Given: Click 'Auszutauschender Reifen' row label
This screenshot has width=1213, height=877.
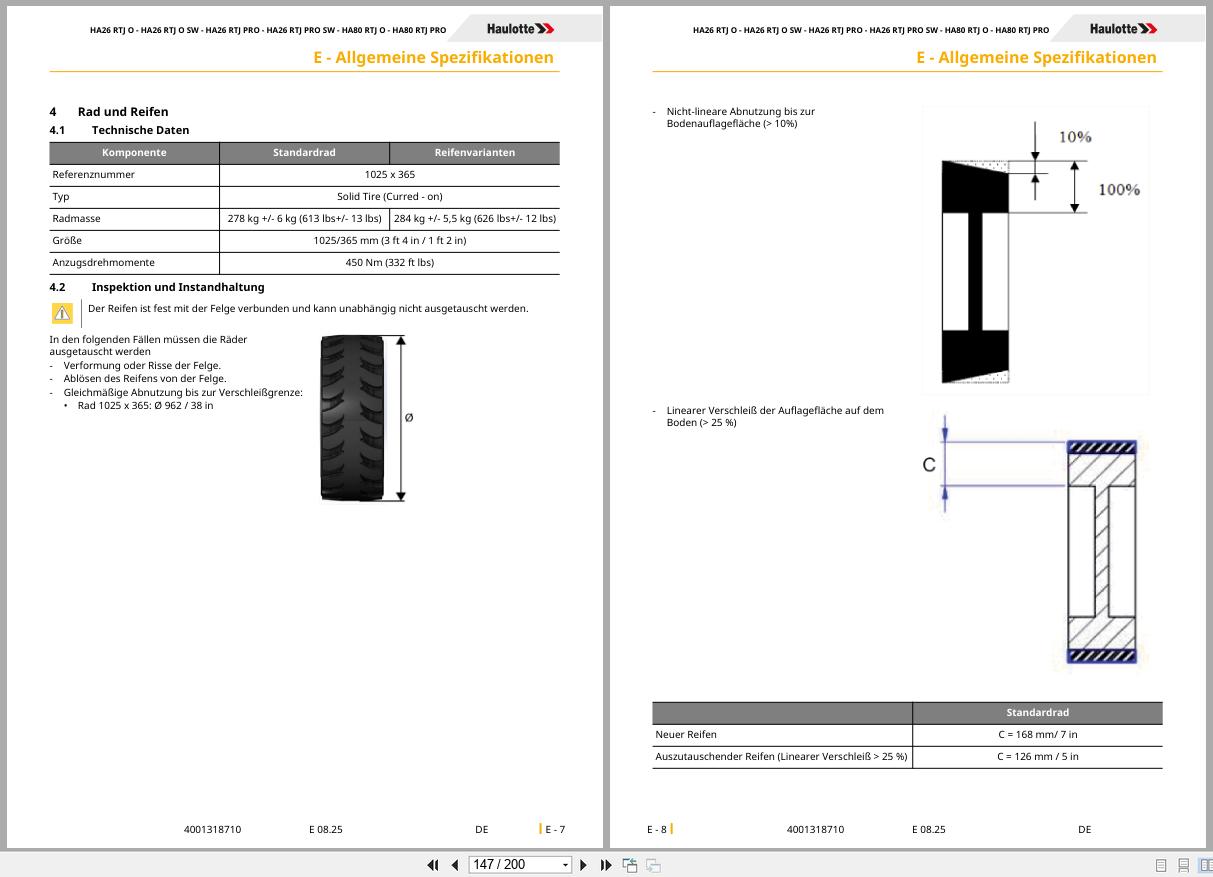Looking at the screenshot, I should point(781,757).
